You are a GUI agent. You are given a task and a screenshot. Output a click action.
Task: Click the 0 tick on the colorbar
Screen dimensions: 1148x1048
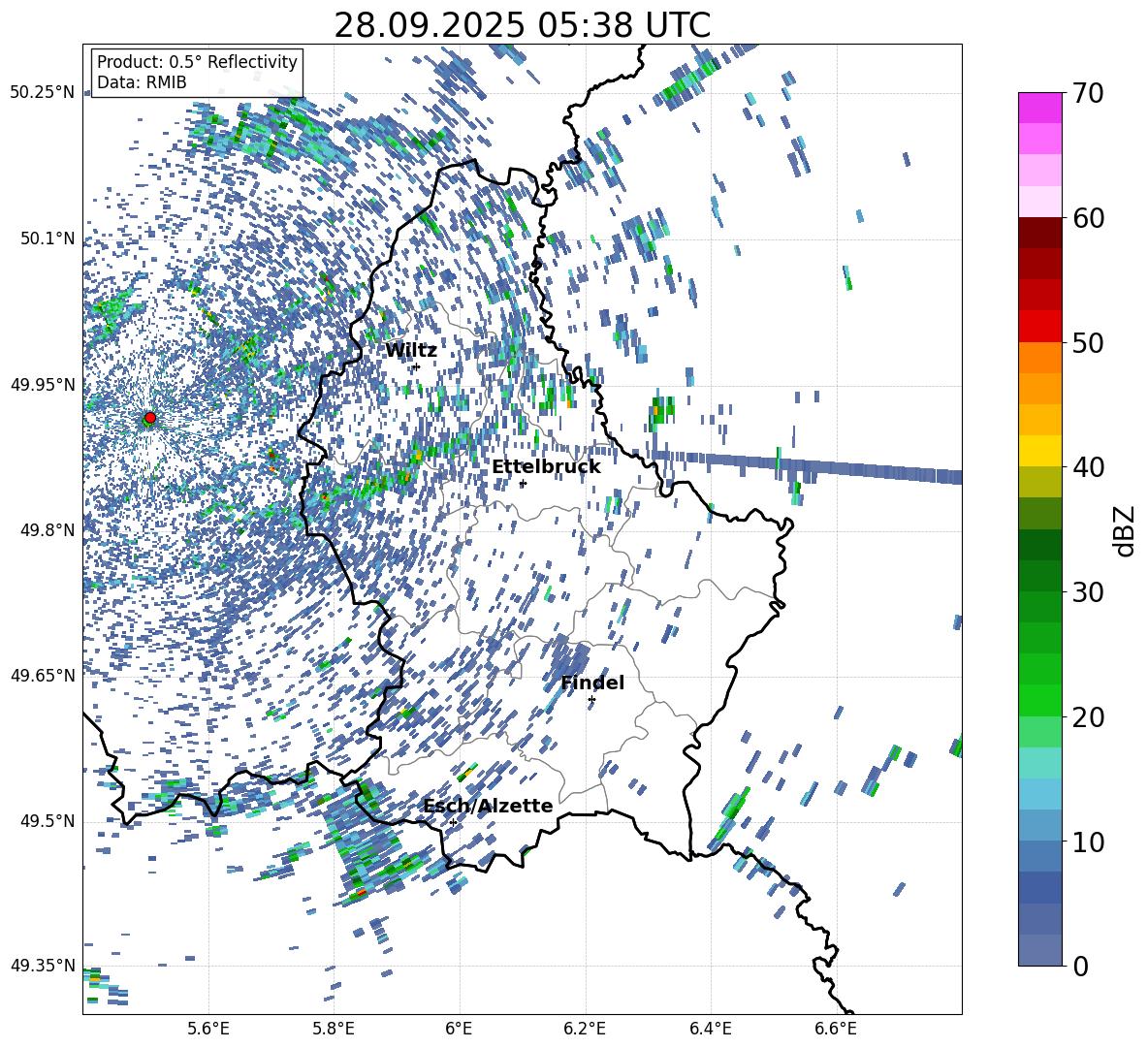tap(1080, 966)
